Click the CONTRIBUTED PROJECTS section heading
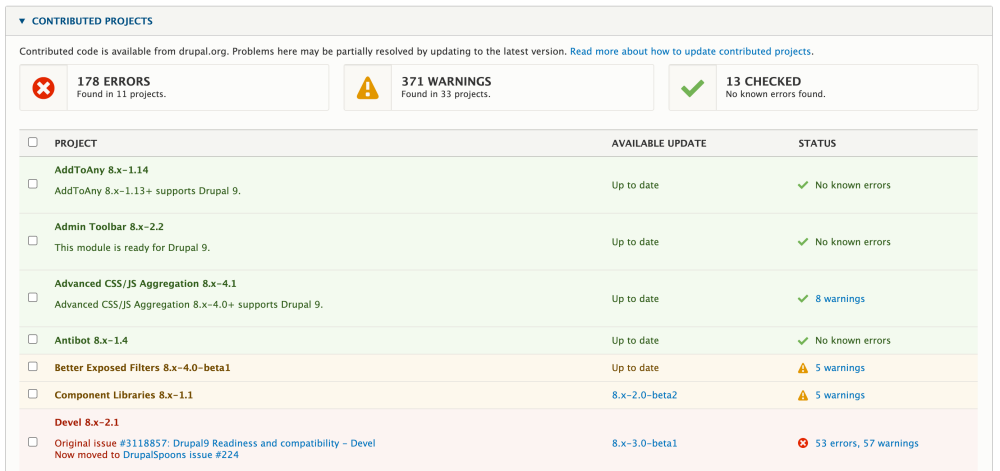1000x471 pixels. pyautogui.click(x=92, y=21)
